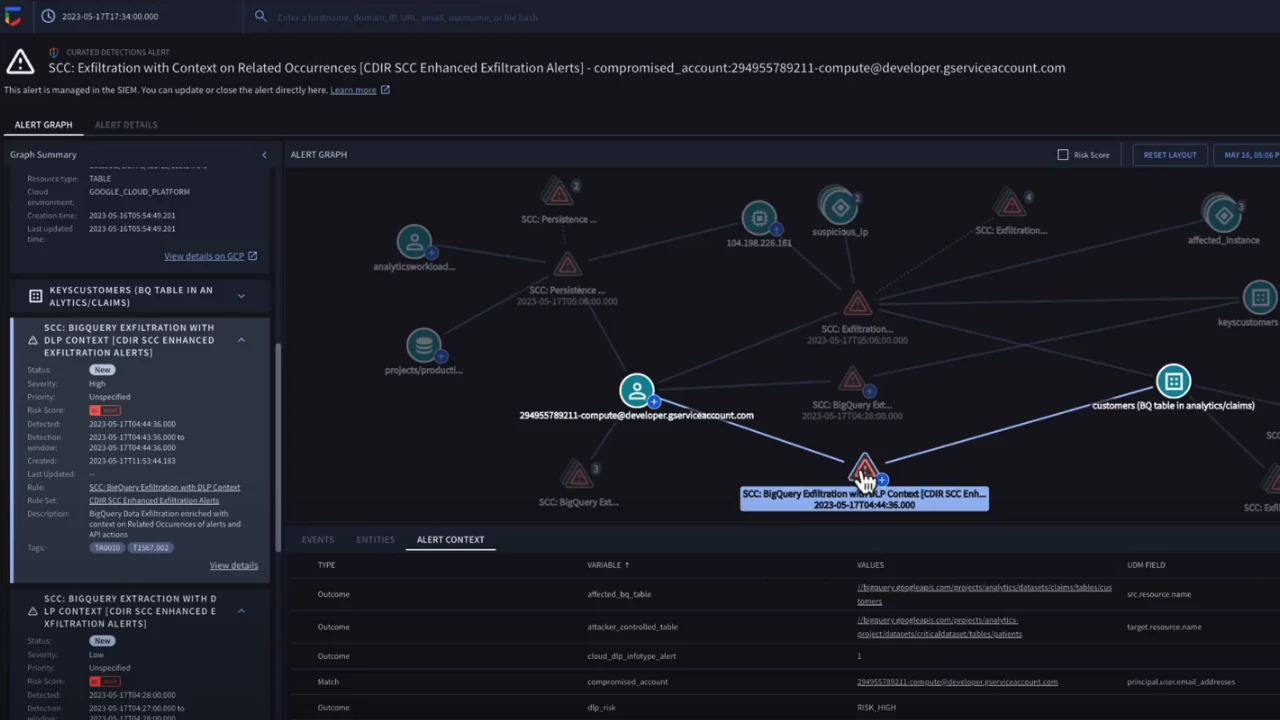This screenshot has height=720, width=1280.
Task: Click the T1567.002 tag
Action: click(150, 548)
